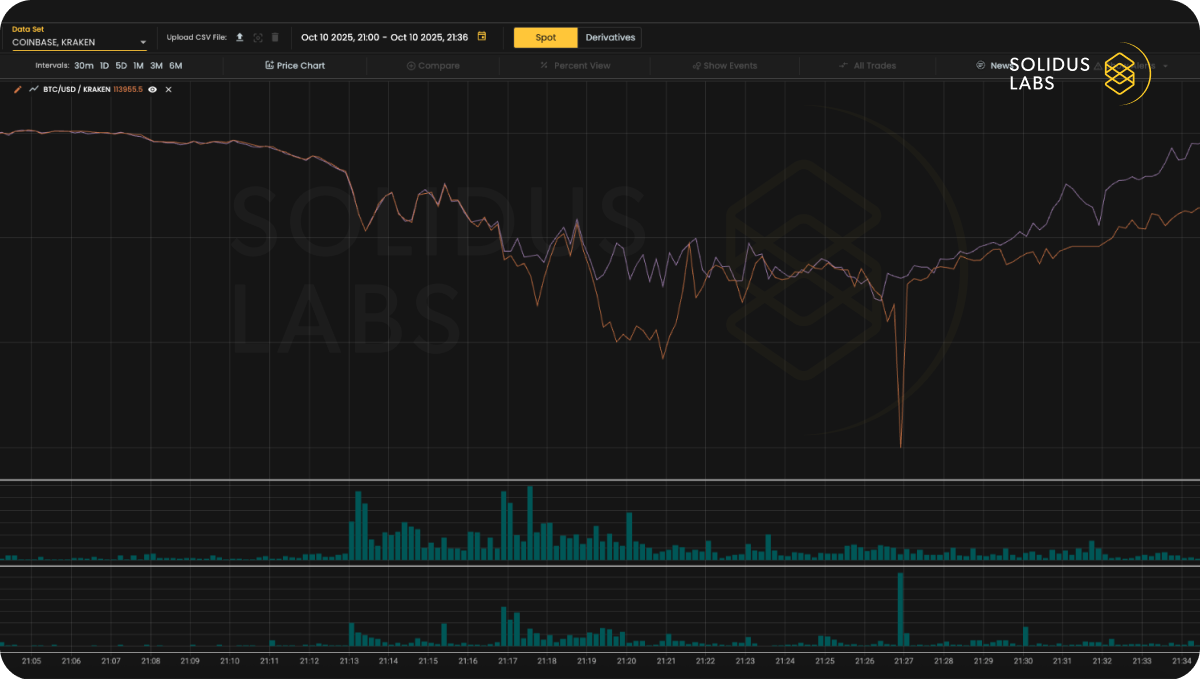Switch to Percent View

[575, 66]
